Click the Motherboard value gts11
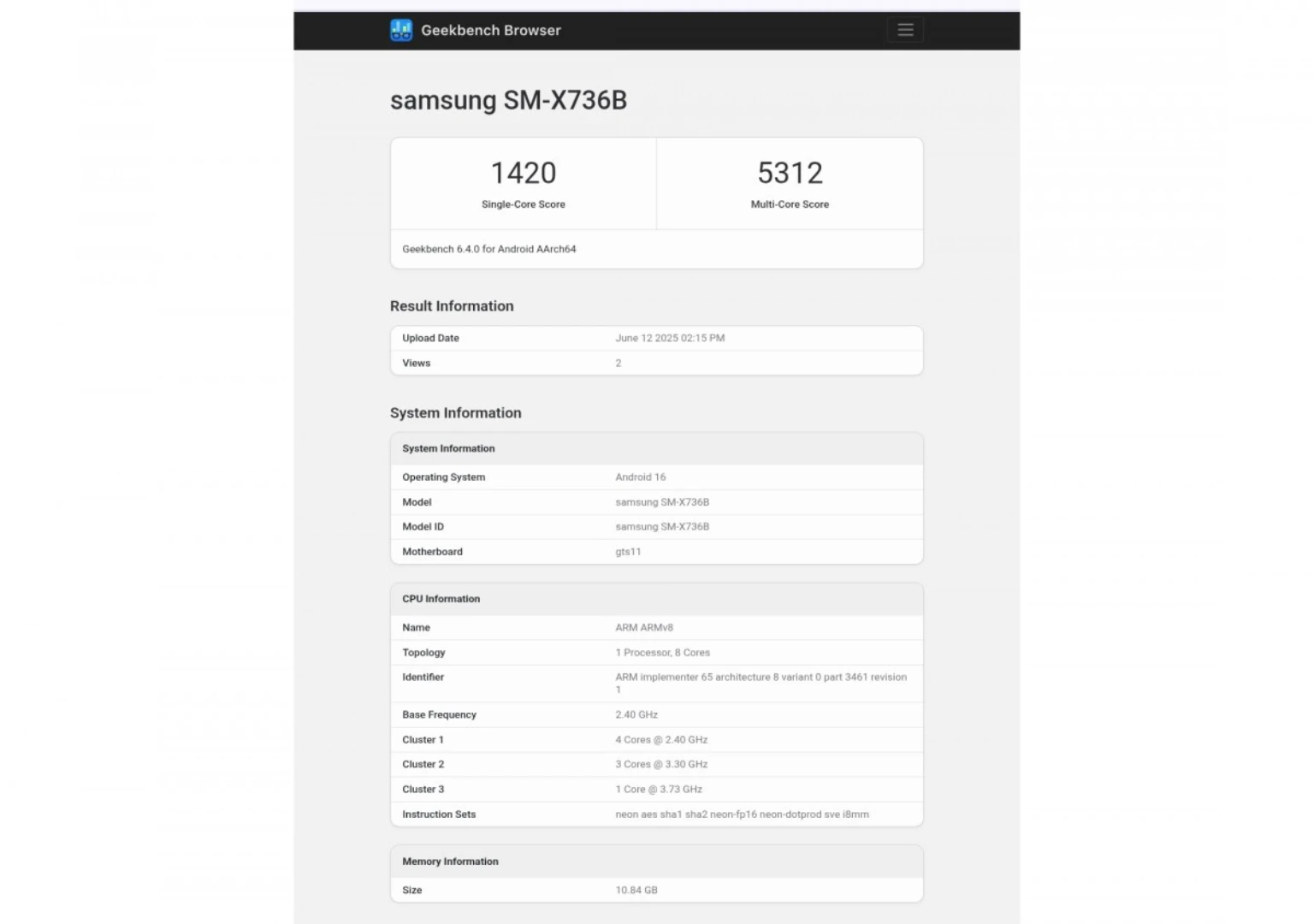This screenshot has width=1314, height=924. pyautogui.click(x=628, y=552)
